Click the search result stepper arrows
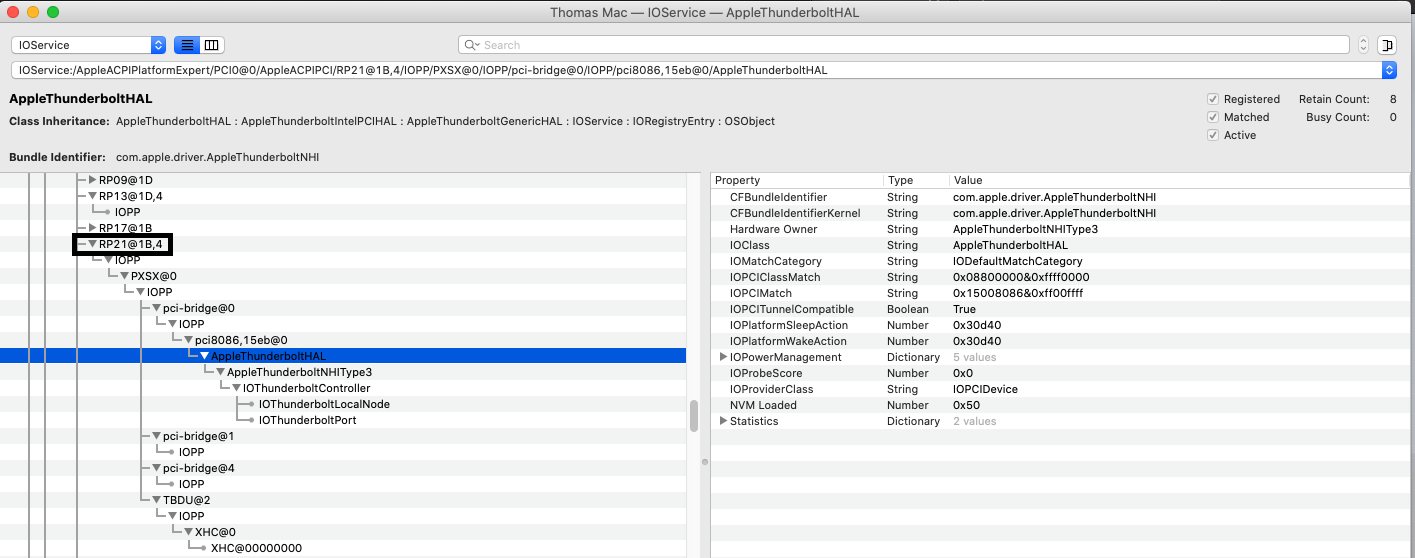Image resolution: width=1415 pixels, height=558 pixels. 1363,45
